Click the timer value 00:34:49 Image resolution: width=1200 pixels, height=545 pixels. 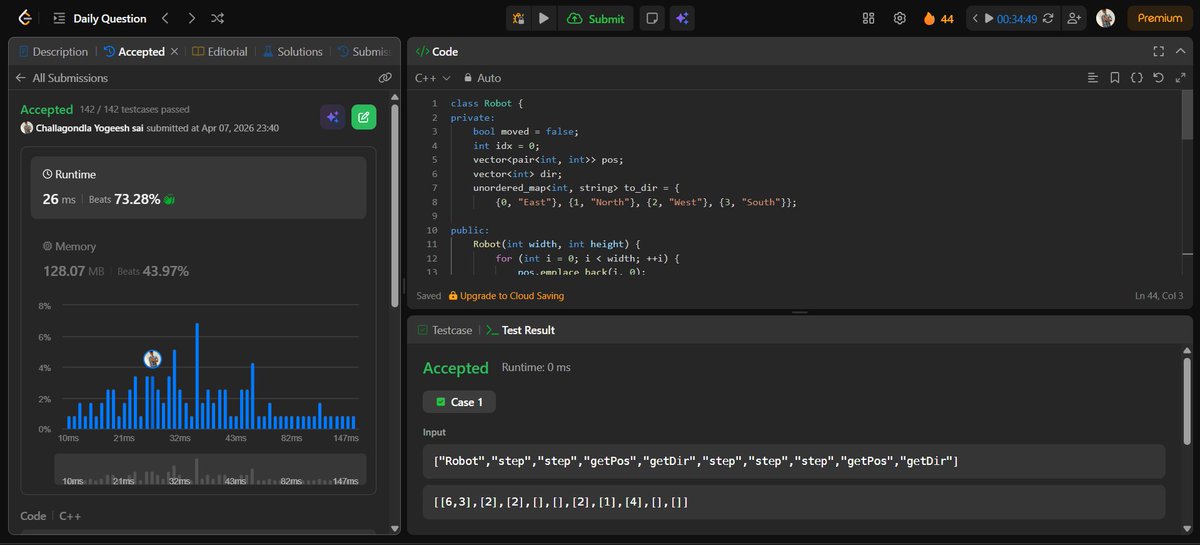click(1016, 18)
